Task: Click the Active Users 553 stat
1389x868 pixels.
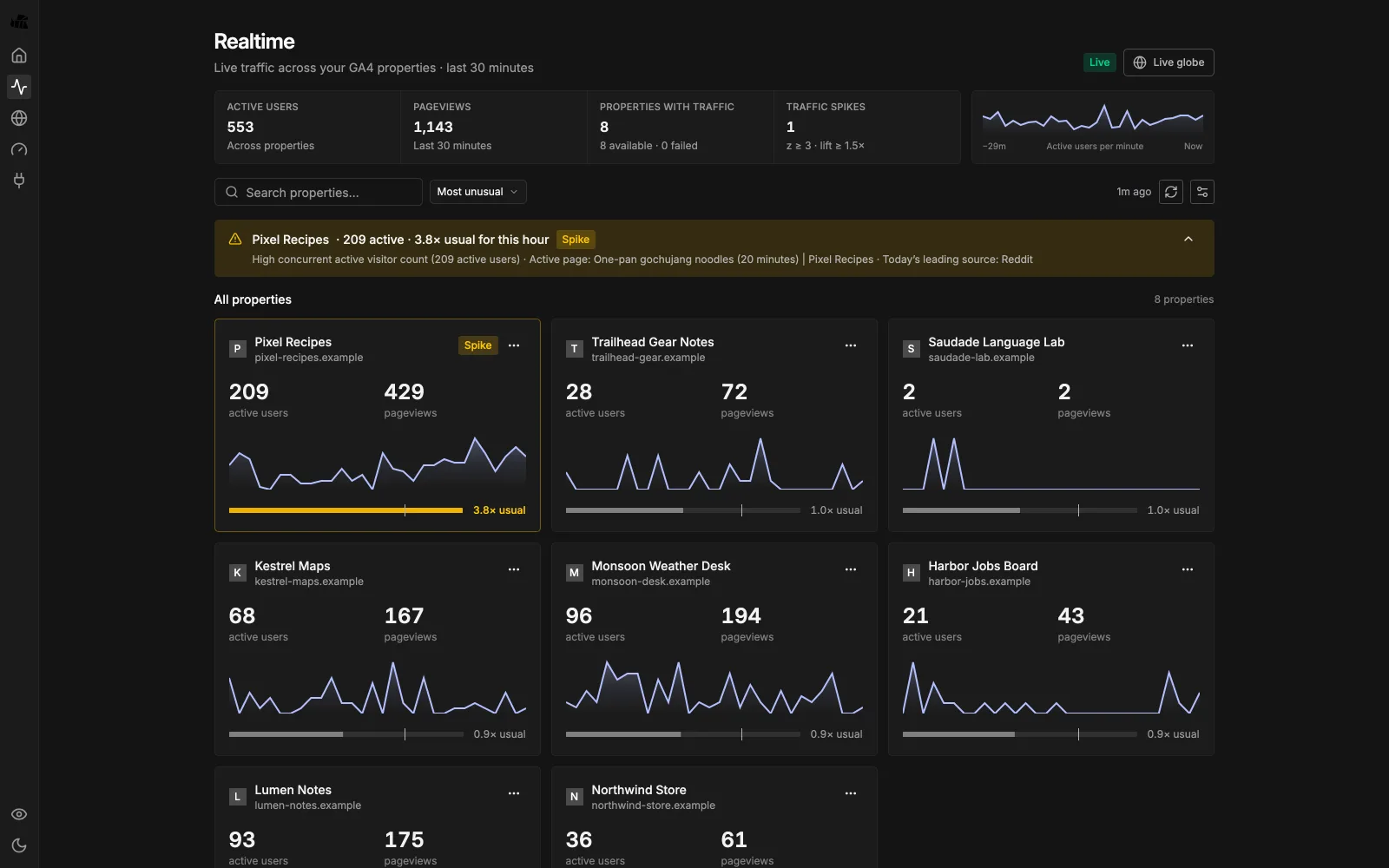Action: [307, 127]
